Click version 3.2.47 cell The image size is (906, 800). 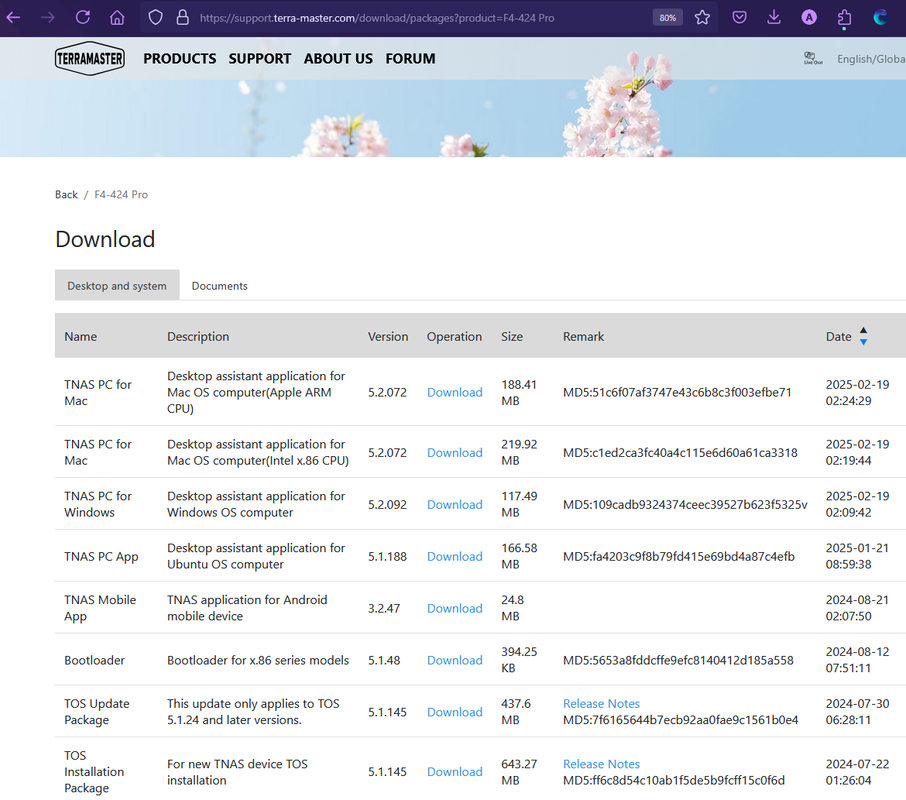pyautogui.click(x=384, y=608)
